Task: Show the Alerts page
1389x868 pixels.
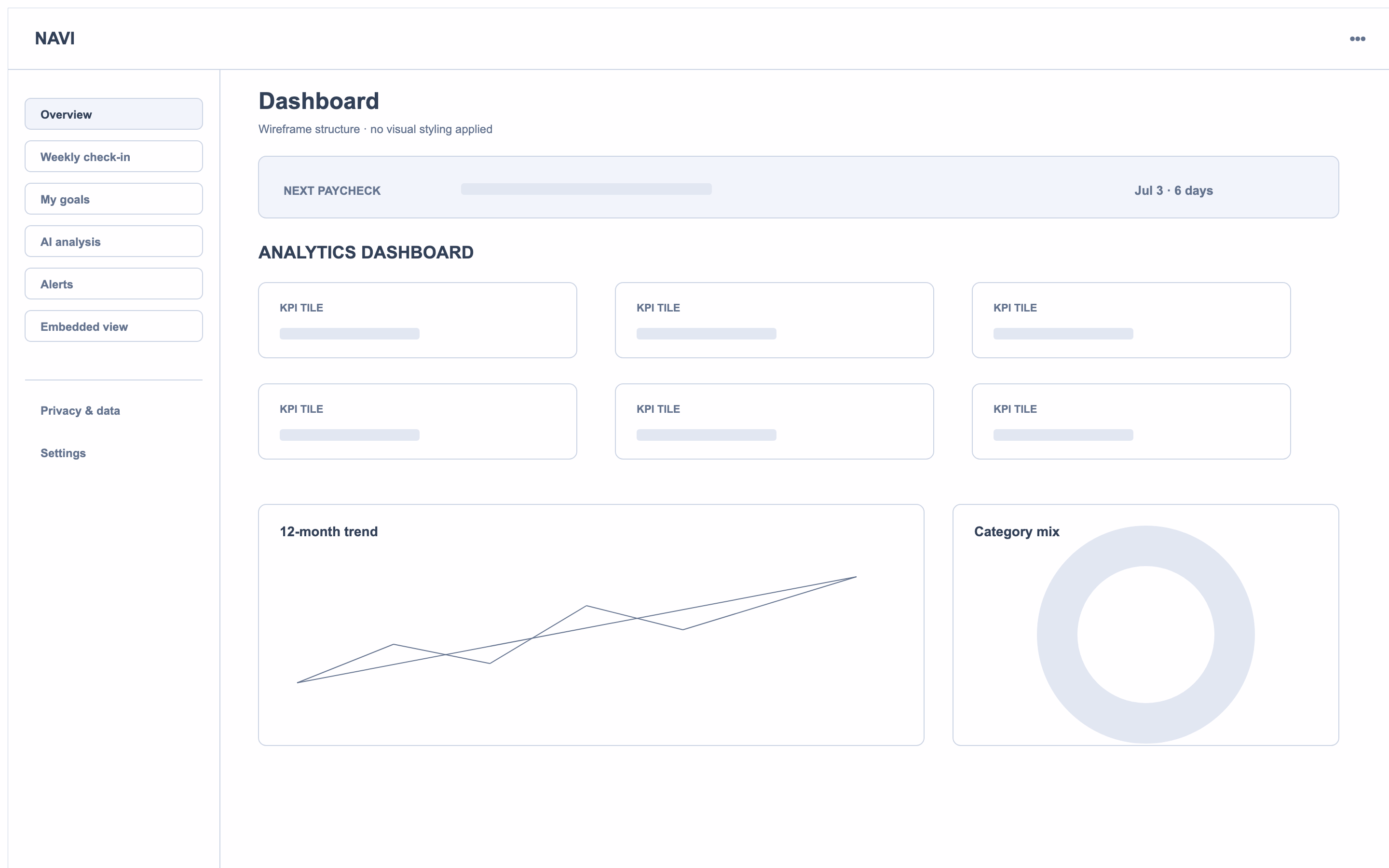Action: pos(114,284)
